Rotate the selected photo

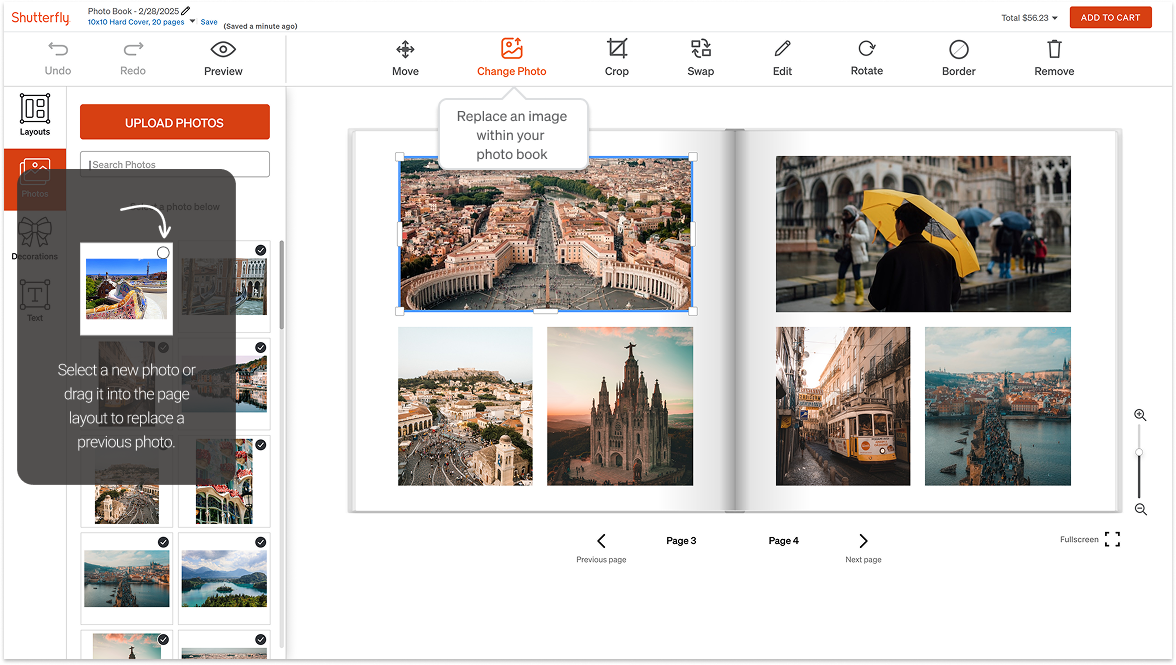(866, 58)
